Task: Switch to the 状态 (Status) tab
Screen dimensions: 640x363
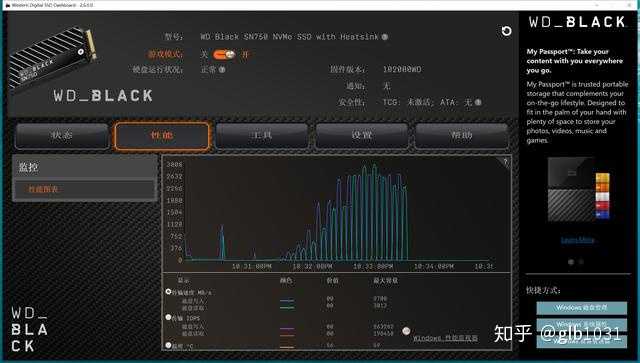Action: pyautogui.click(x=62, y=136)
